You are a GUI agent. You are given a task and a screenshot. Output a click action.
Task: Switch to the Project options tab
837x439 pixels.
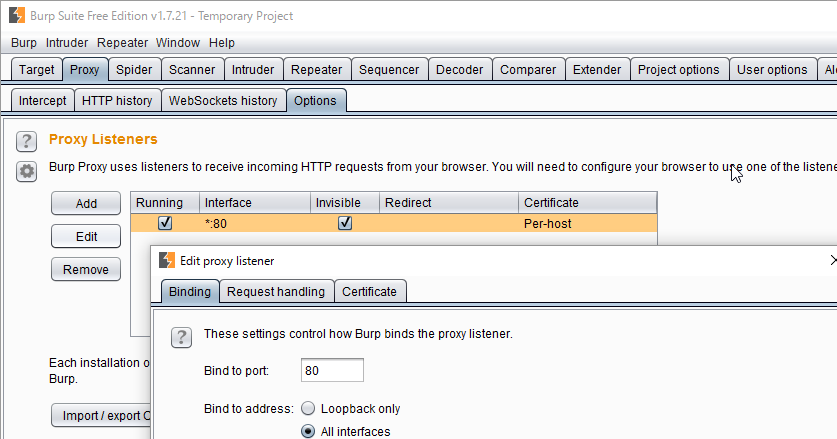coord(678,69)
